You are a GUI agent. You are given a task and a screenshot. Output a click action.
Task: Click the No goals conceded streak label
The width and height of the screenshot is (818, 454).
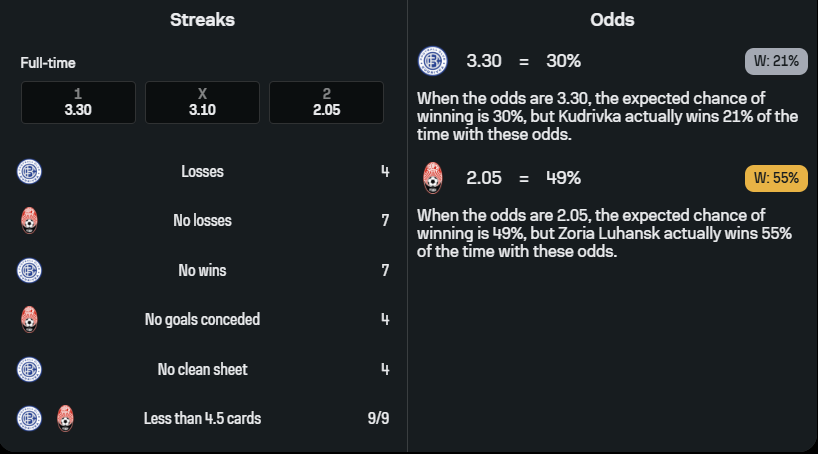coord(202,320)
